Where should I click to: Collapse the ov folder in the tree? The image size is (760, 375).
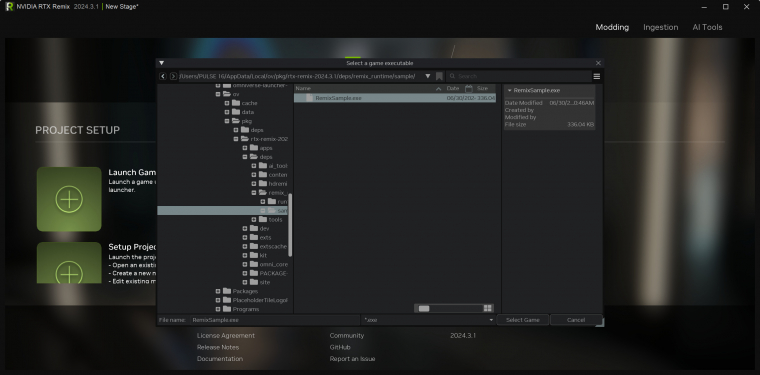(x=218, y=94)
